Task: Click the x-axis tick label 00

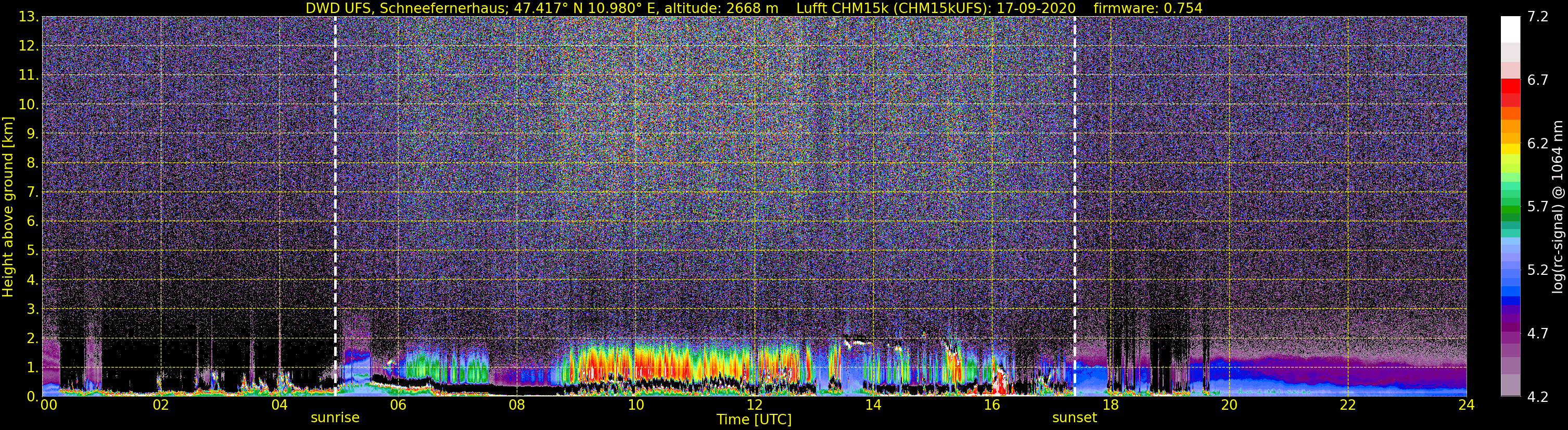Action: pos(49,405)
